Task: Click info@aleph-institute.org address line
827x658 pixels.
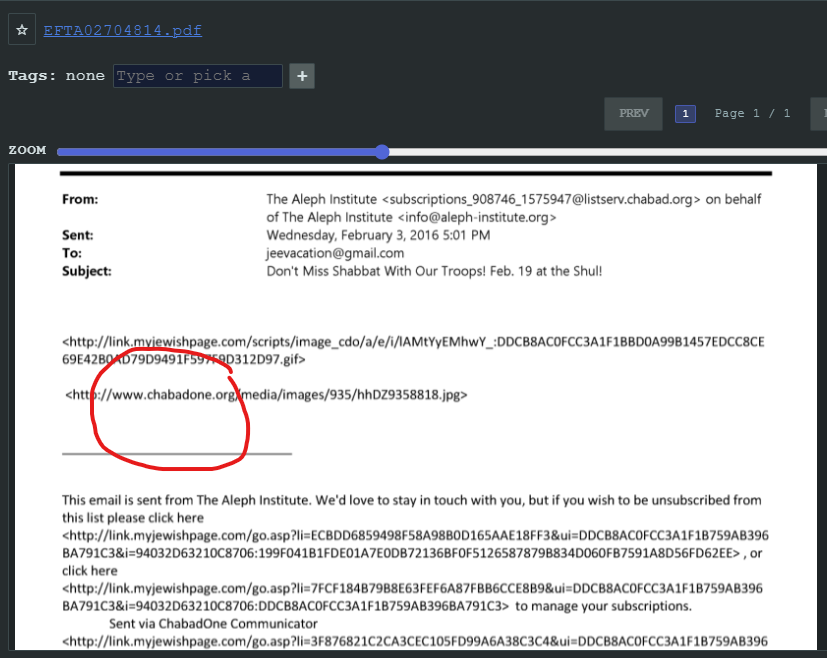Action: click(x=411, y=217)
